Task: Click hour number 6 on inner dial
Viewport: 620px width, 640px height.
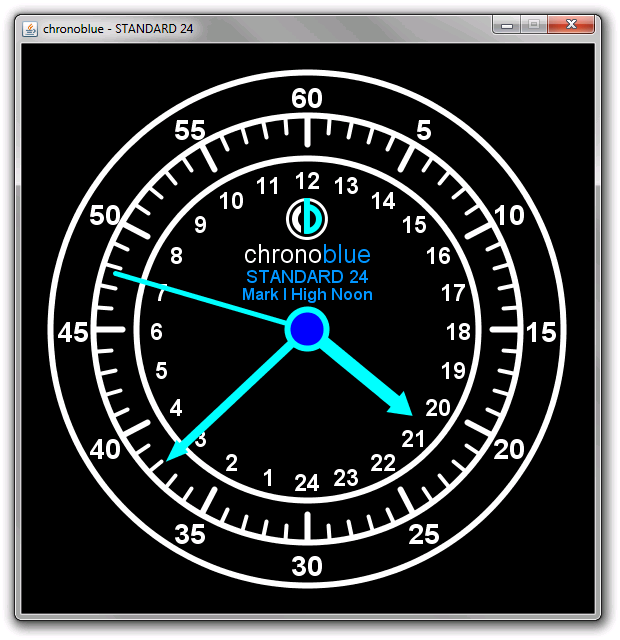Action: 156,333
